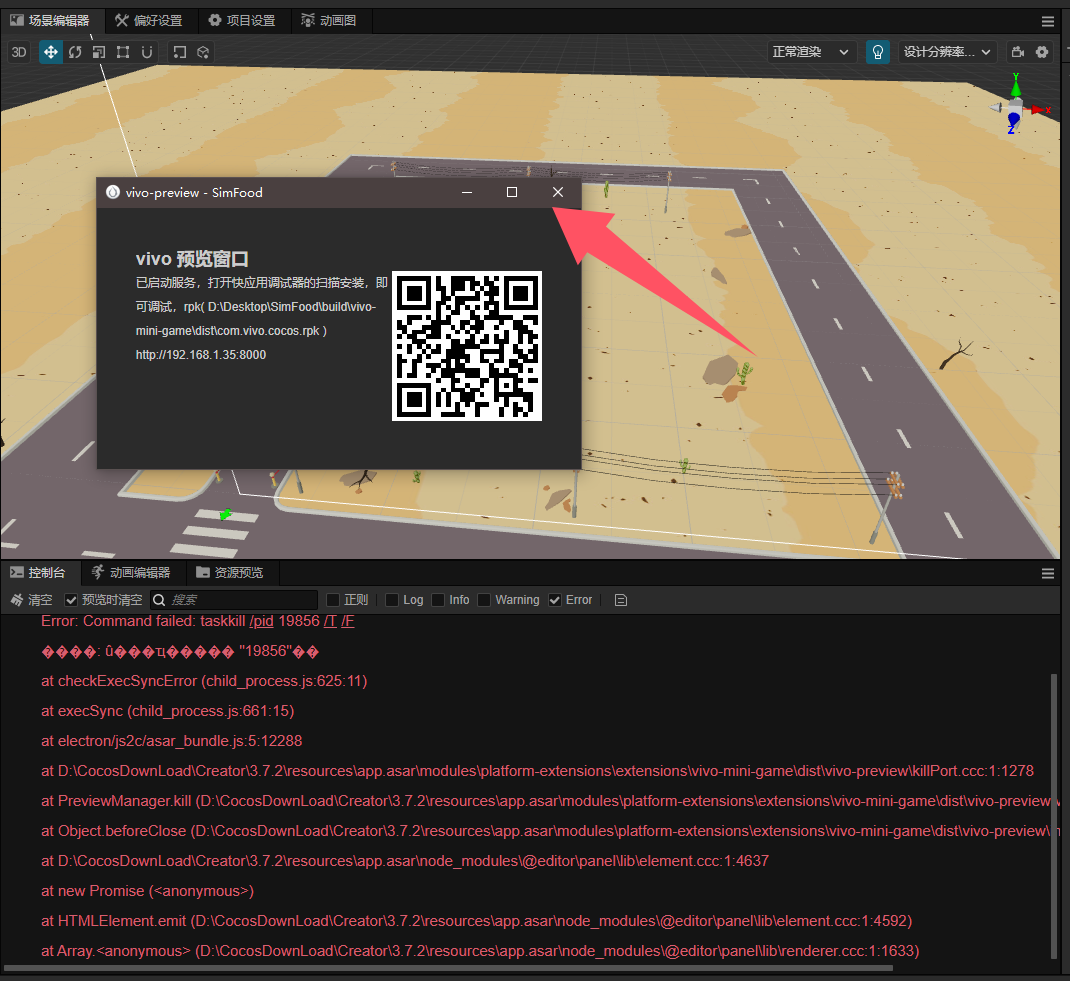Toggle the snap magnet tool
This screenshot has height=981, width=1070.
point(147,52)
